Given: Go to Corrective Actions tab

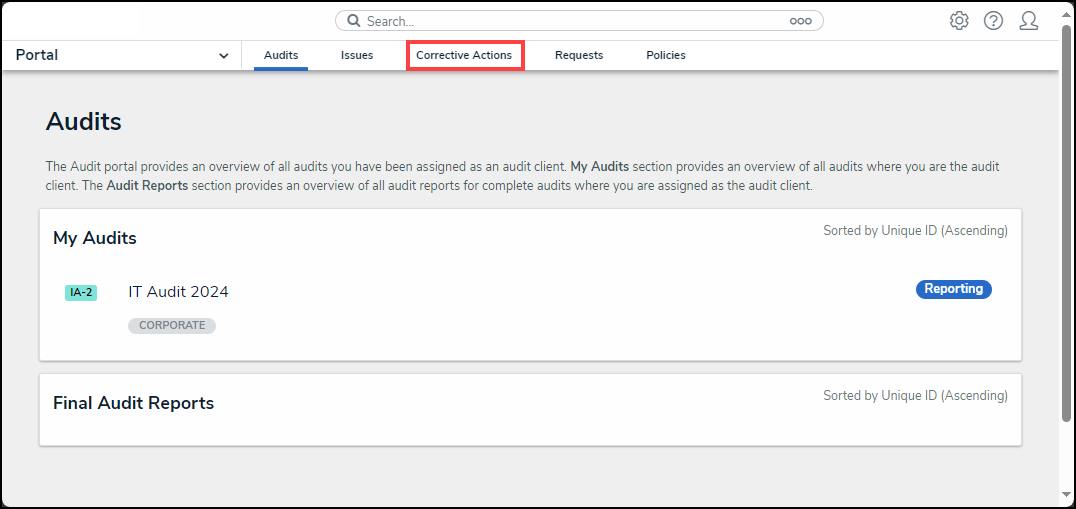Looking at the screenshot, I should [x=464, y=55].
